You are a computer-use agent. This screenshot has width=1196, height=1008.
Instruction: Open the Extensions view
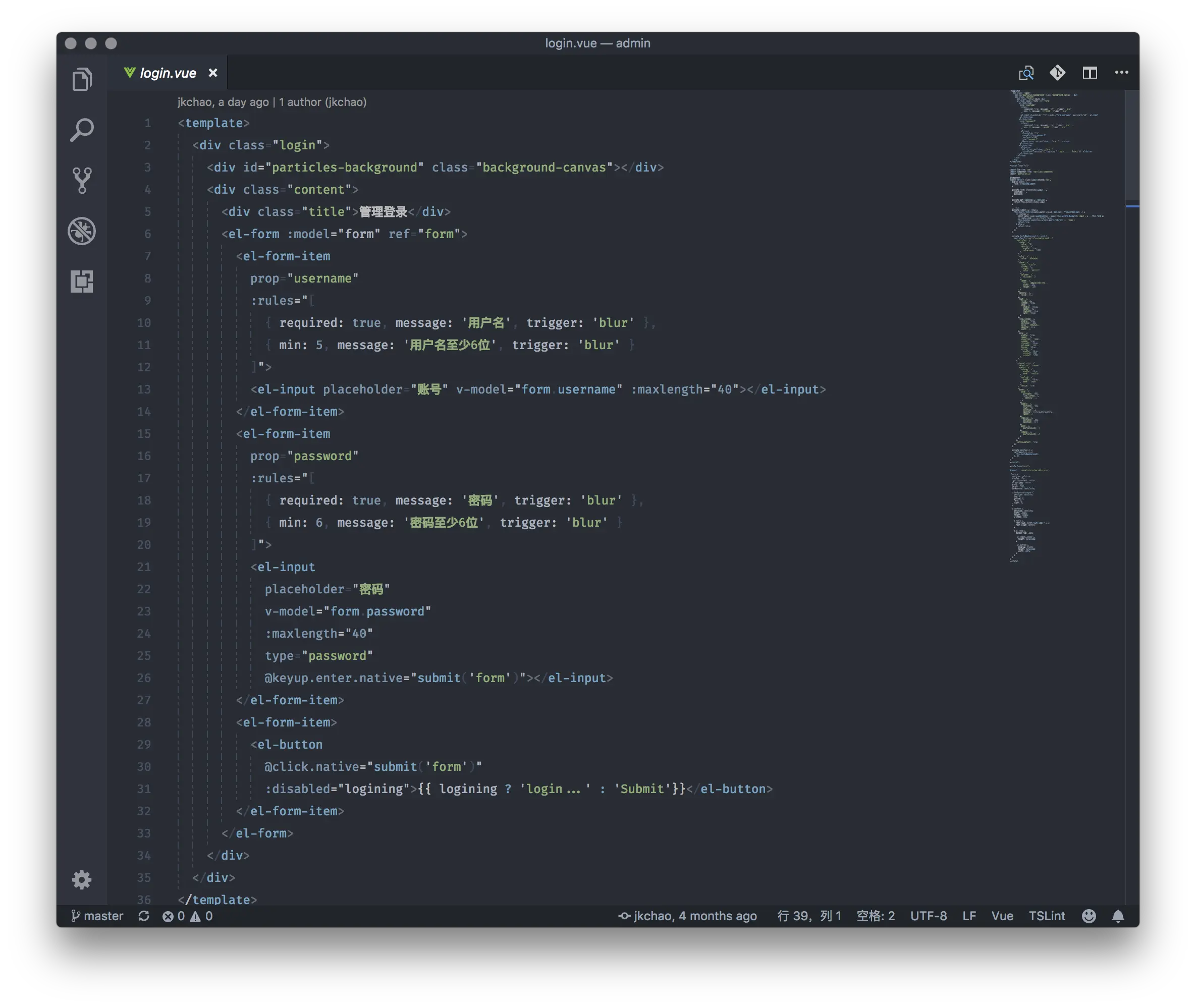[x=82, y=282]
